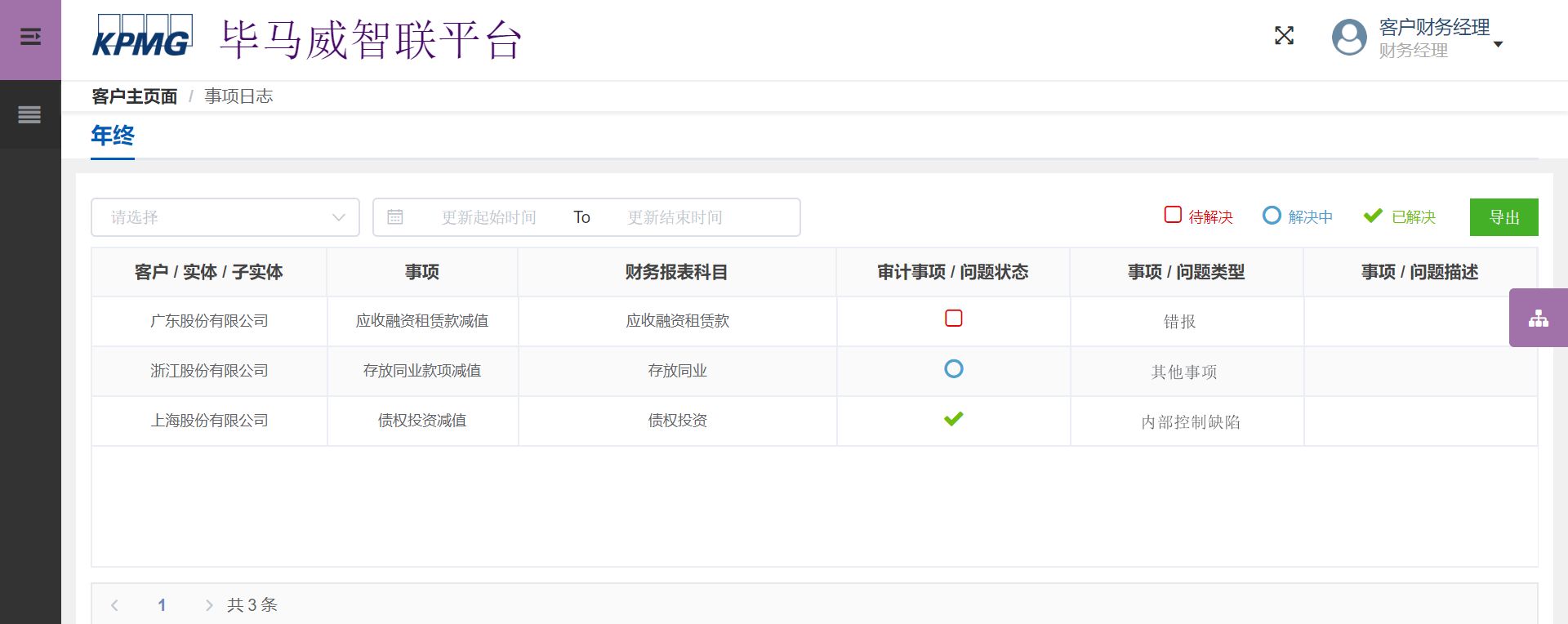Open 广东股份有限公司 entry in the table
This screenshot has height=624, width=1568.
pos(209,321)
